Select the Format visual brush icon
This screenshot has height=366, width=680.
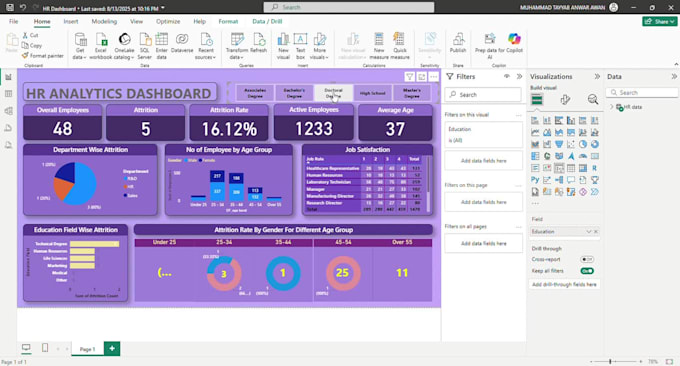pos(565,100)
